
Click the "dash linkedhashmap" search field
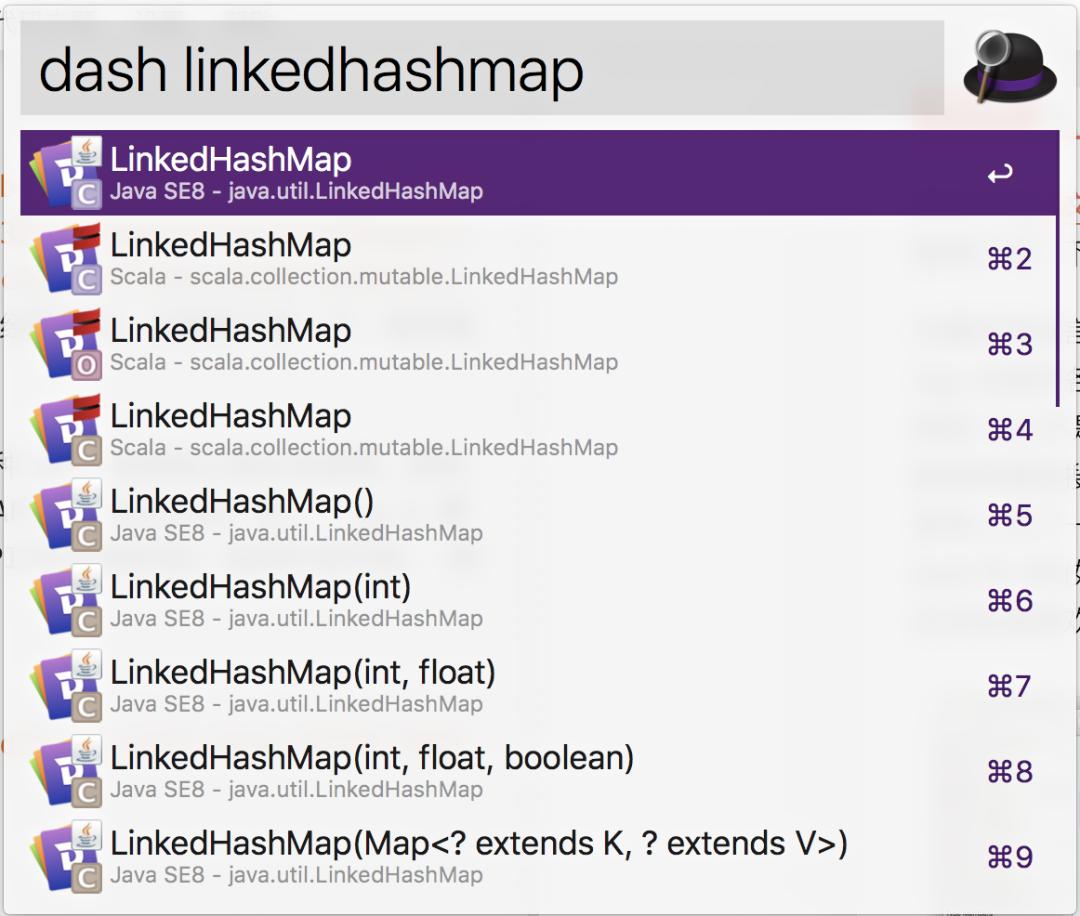[480, 69]
